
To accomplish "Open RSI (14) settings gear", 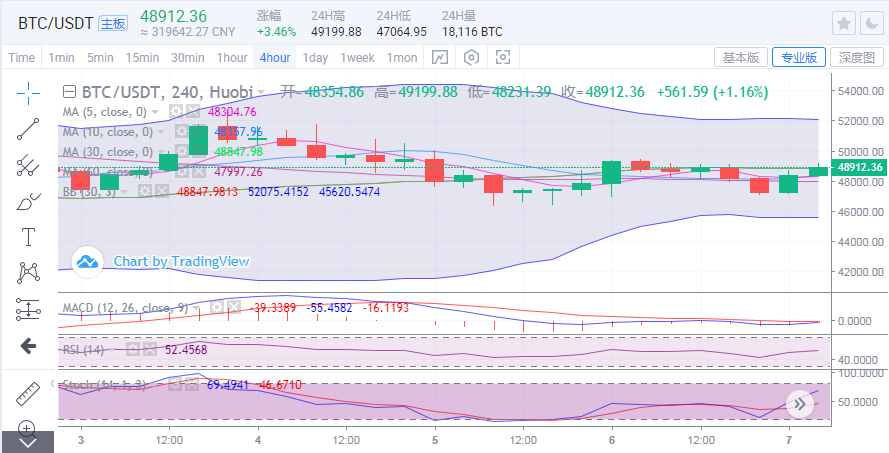I will pyautogui.click(x=132, y=350).
